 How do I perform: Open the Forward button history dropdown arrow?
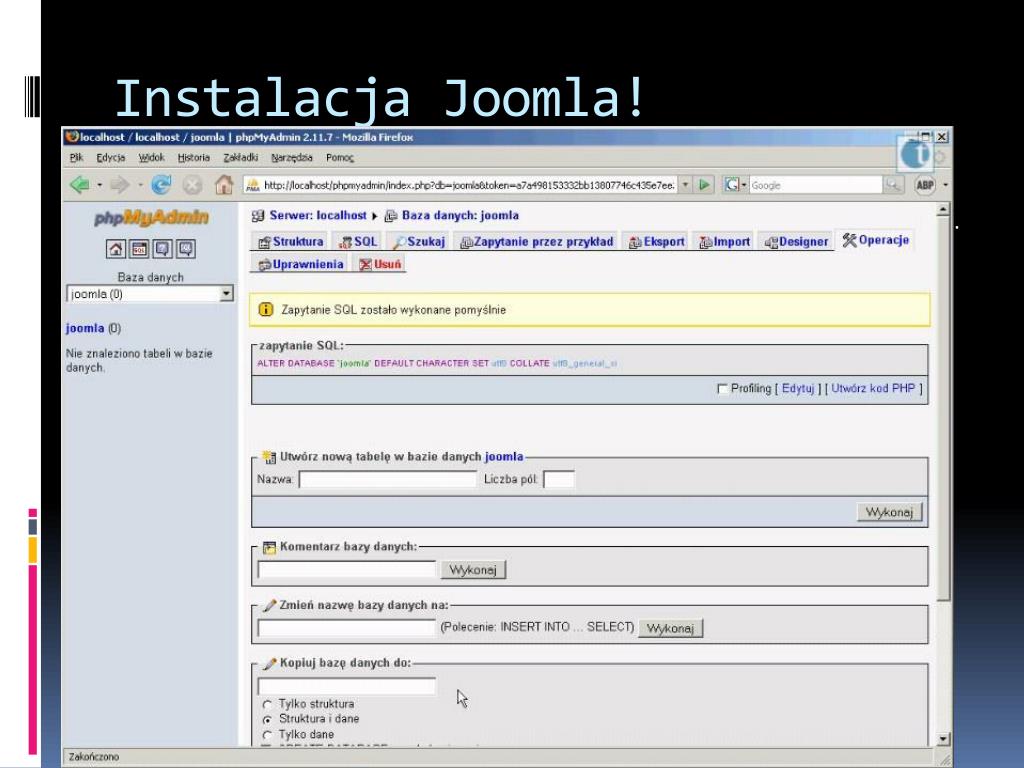(140, 185)
